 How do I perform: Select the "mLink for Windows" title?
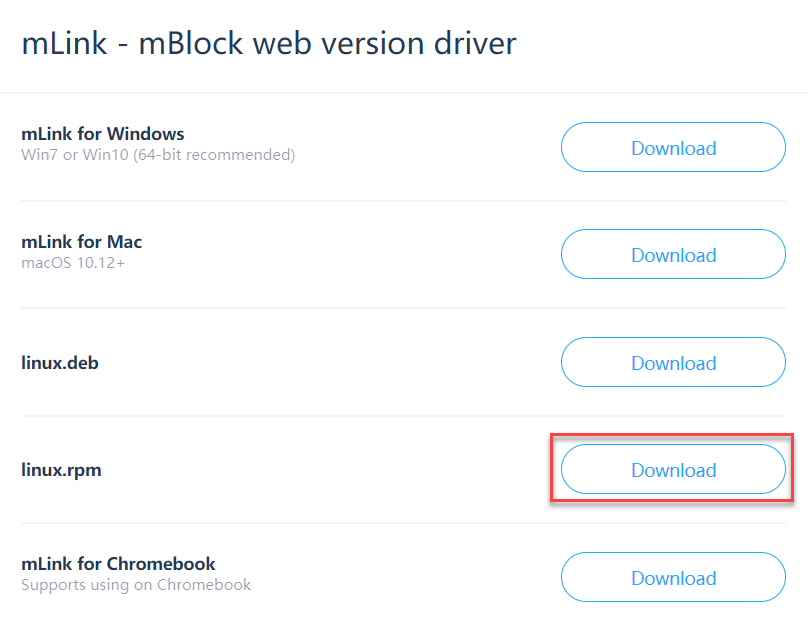pyautogui.click(x=102, y=134)
